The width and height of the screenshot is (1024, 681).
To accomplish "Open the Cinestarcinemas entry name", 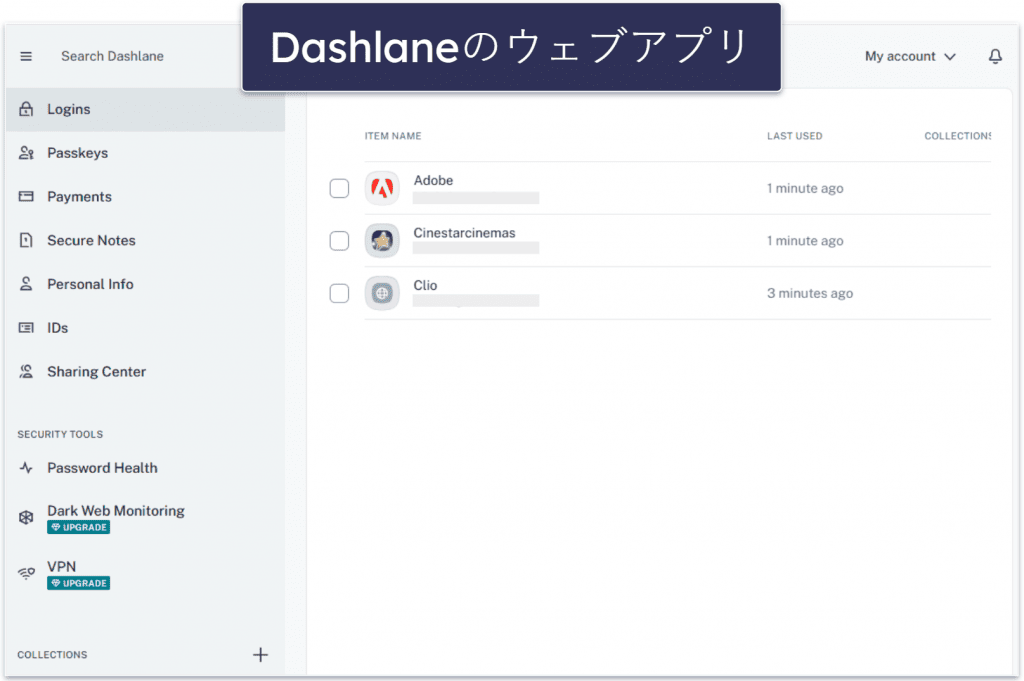I will point(464,233).
